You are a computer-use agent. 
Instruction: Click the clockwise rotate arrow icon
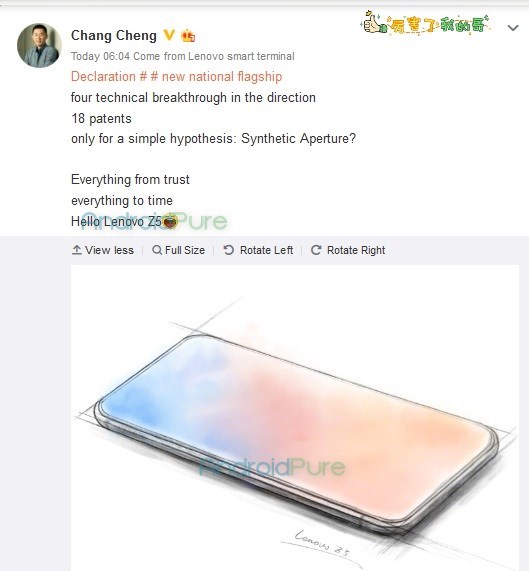coord(316,250)
